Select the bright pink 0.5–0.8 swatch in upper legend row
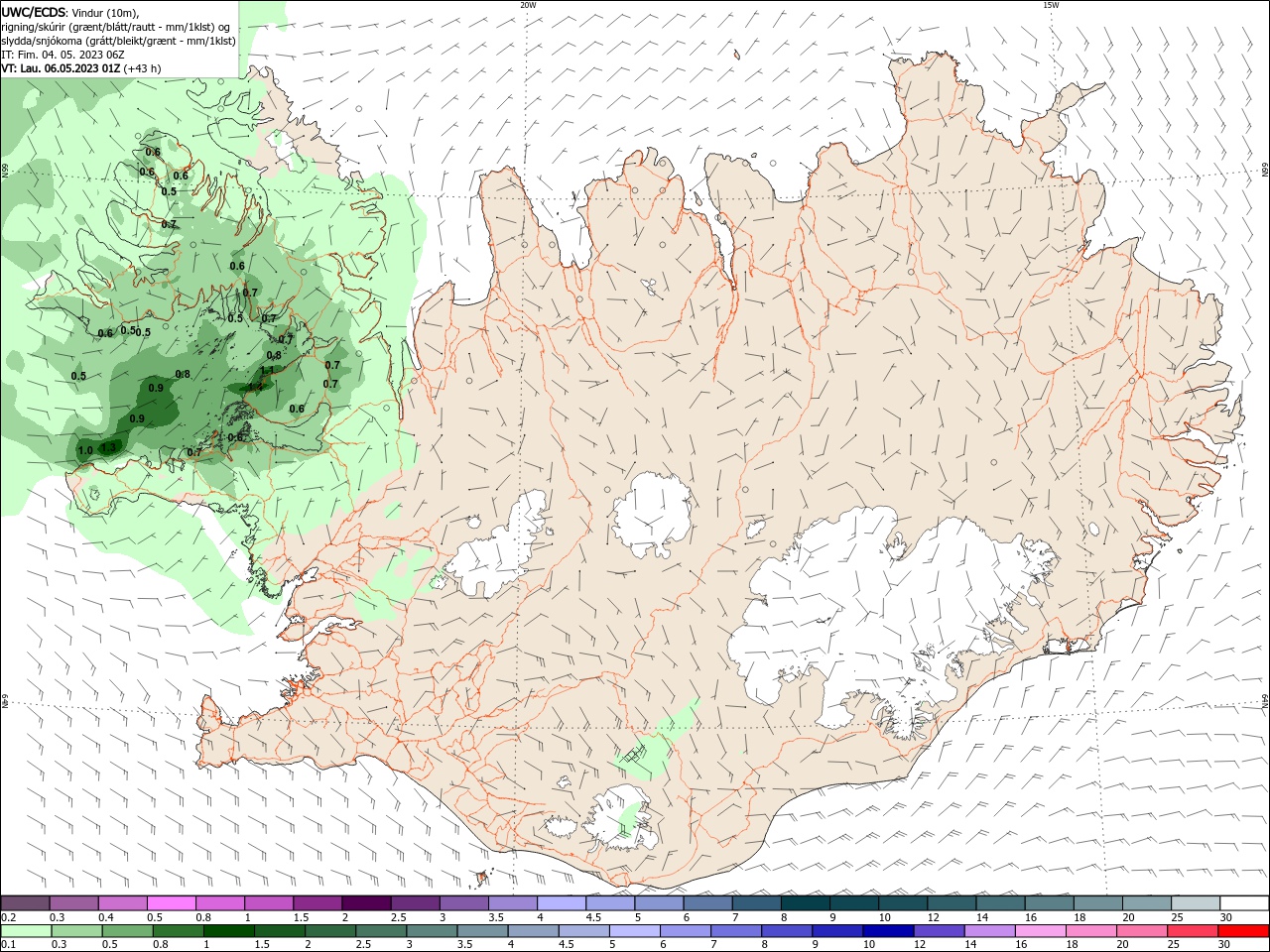Screen dimensions: 1270x952 point(171,903)
